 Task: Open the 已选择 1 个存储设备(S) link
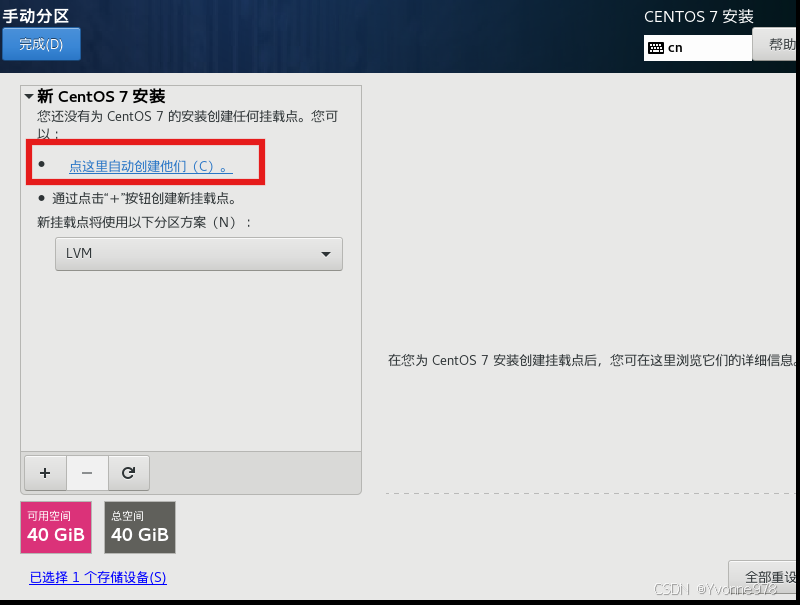[x=98, y=577]
